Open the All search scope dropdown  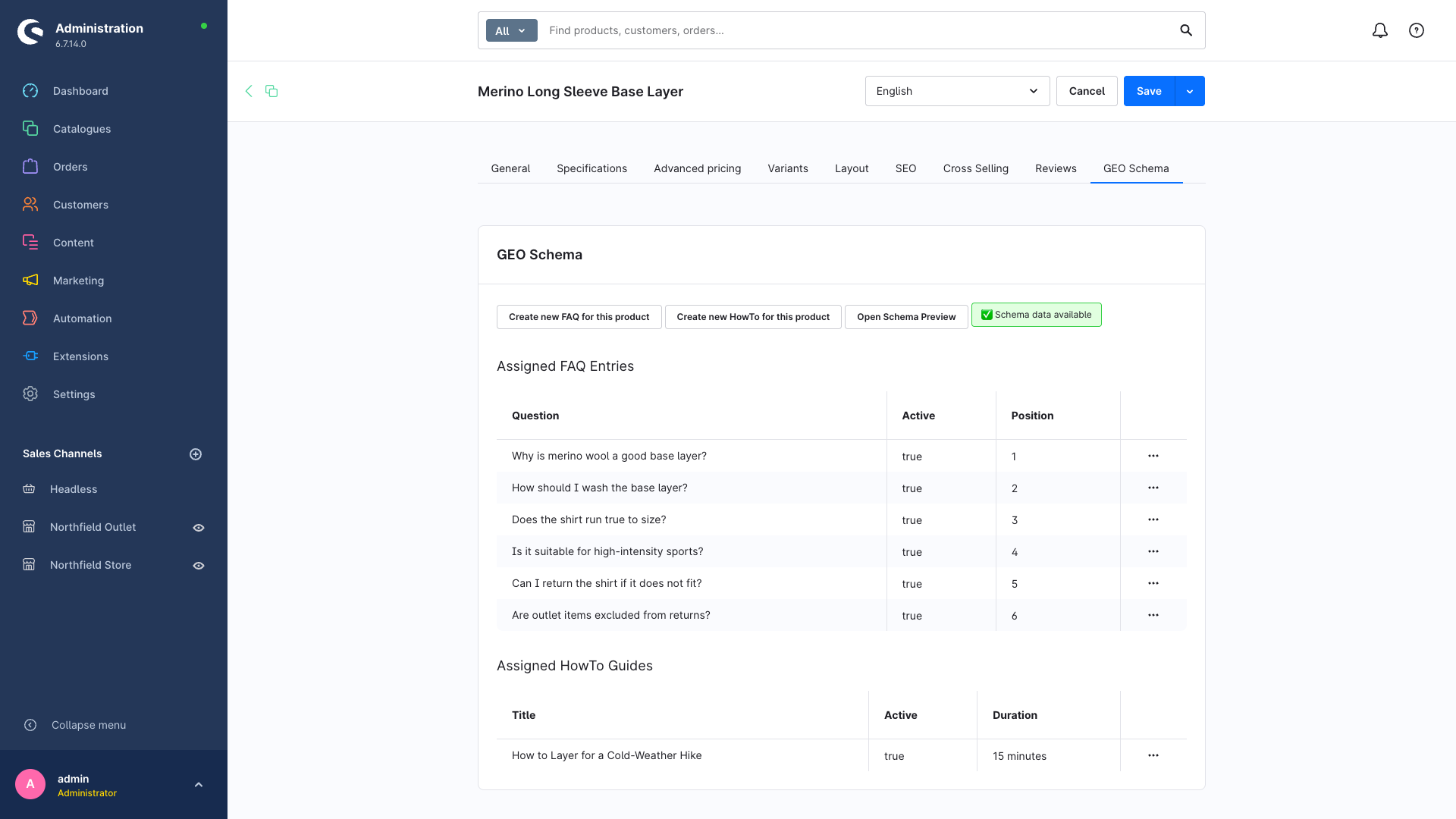tap(511, 31)
